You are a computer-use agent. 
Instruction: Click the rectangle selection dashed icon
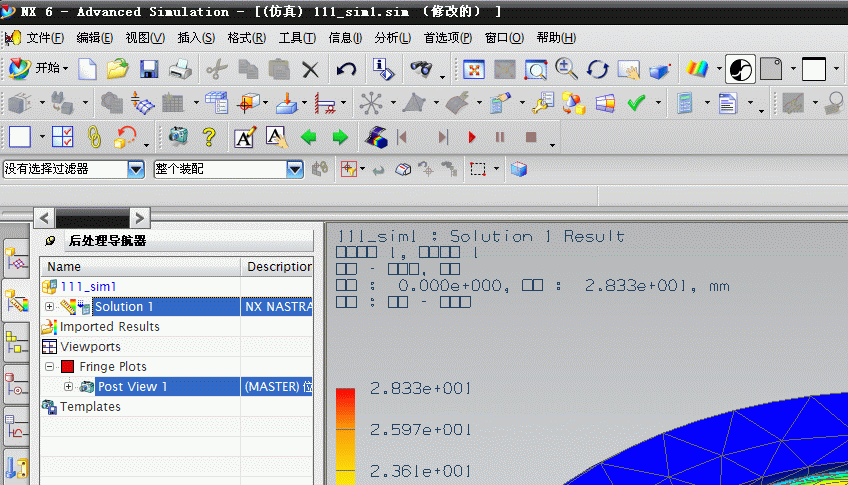pyautogui.click(x=478, y=169)
